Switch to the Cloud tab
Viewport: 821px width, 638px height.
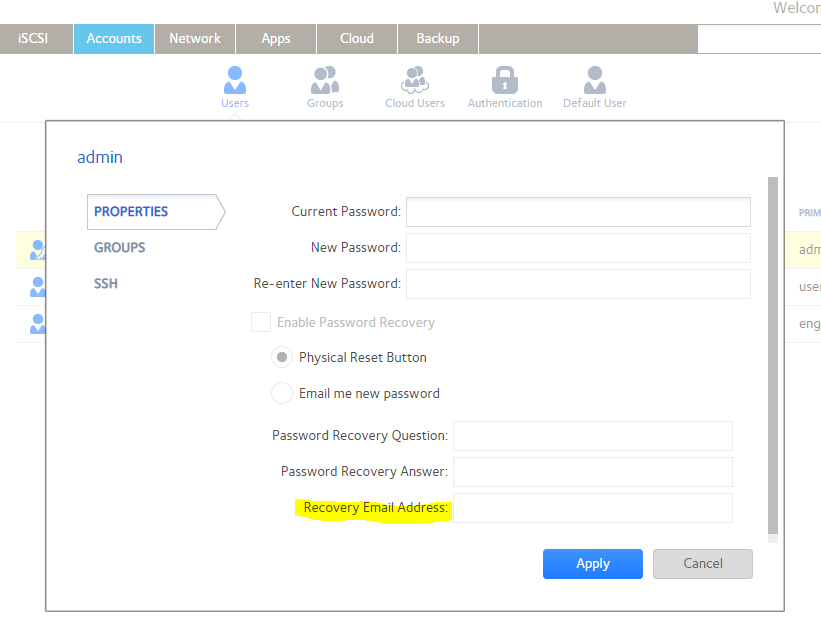(357, 39)
